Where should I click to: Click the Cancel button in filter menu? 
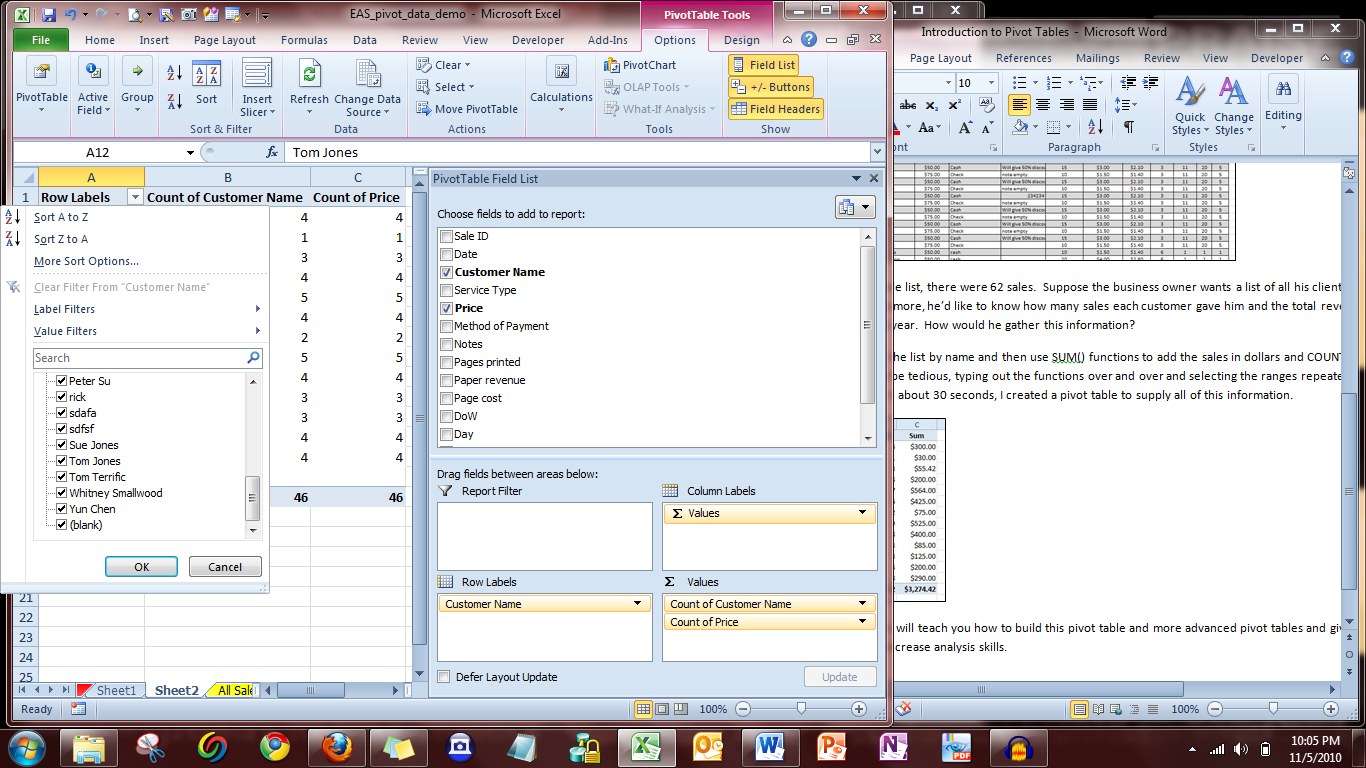click(225, 567)
